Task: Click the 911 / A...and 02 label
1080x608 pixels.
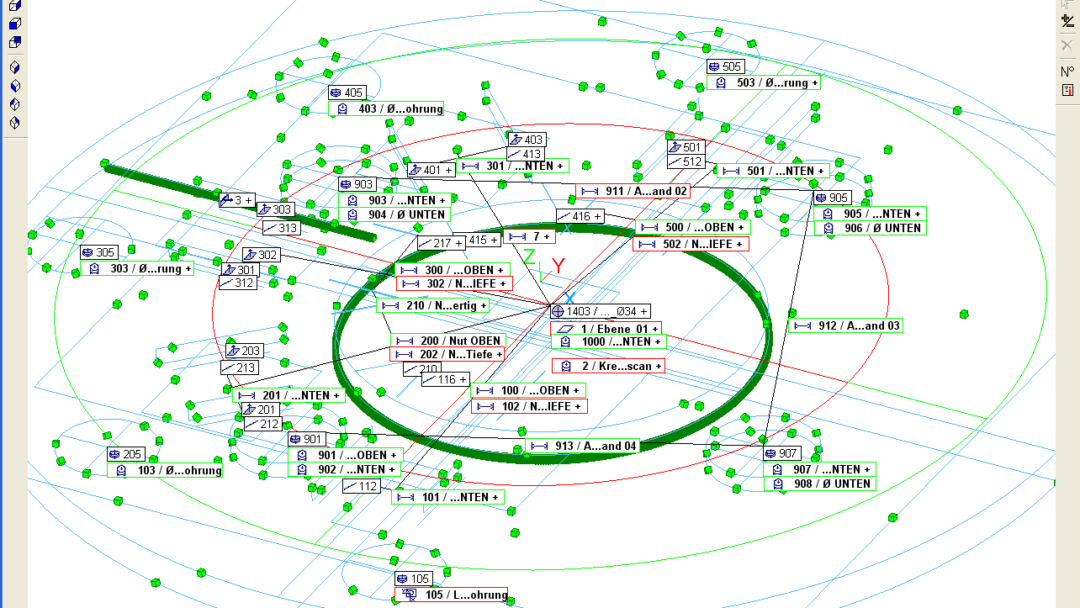Action: (x=632, y=191)
